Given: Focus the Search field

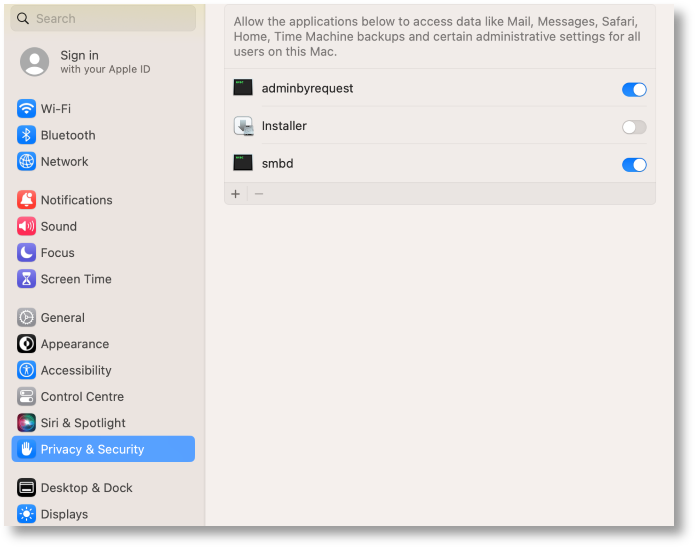Looking at the screenshot, I should coord(103,19).
